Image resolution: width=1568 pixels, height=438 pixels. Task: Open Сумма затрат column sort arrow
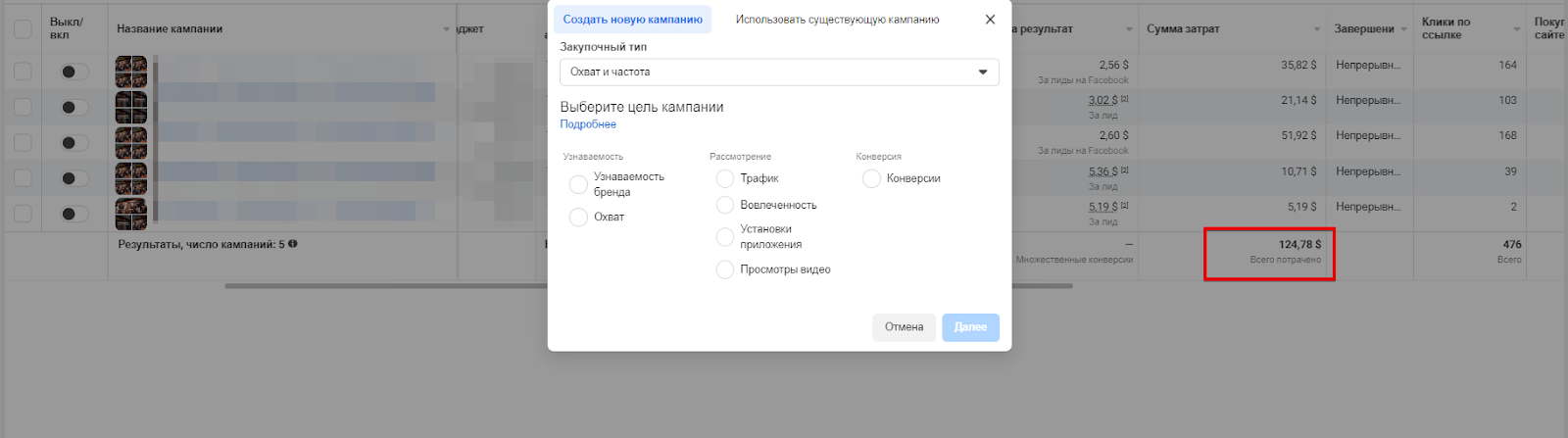(1316, 29)
